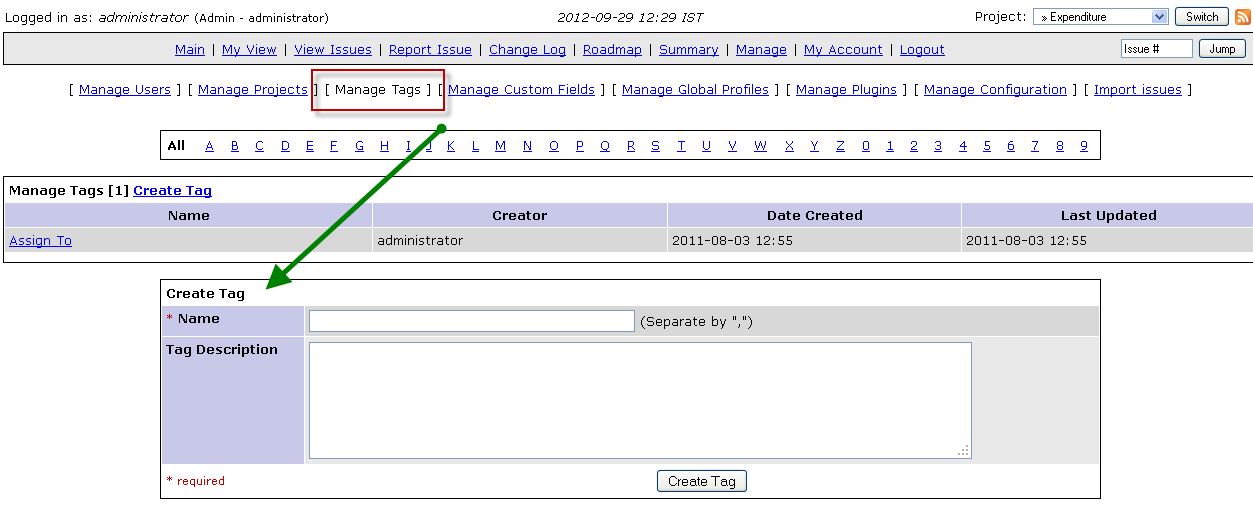This screenshot has height=510, width=1253.
Task: Click the tag Name input field
Action: coord(472,321)
